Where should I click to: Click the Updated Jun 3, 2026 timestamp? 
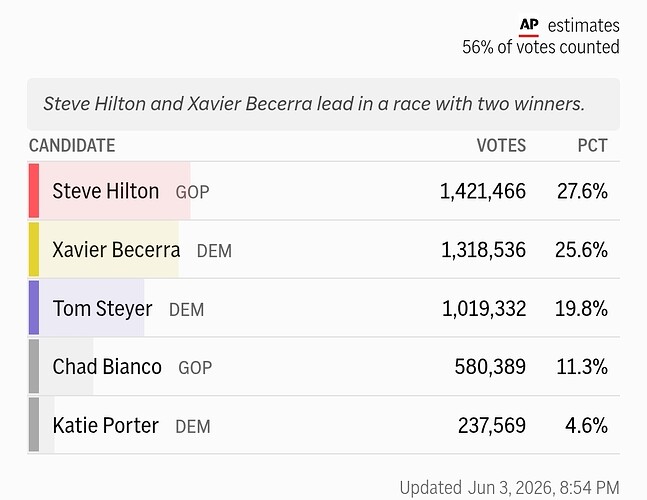pyautogui.click(x=510, y=488)
